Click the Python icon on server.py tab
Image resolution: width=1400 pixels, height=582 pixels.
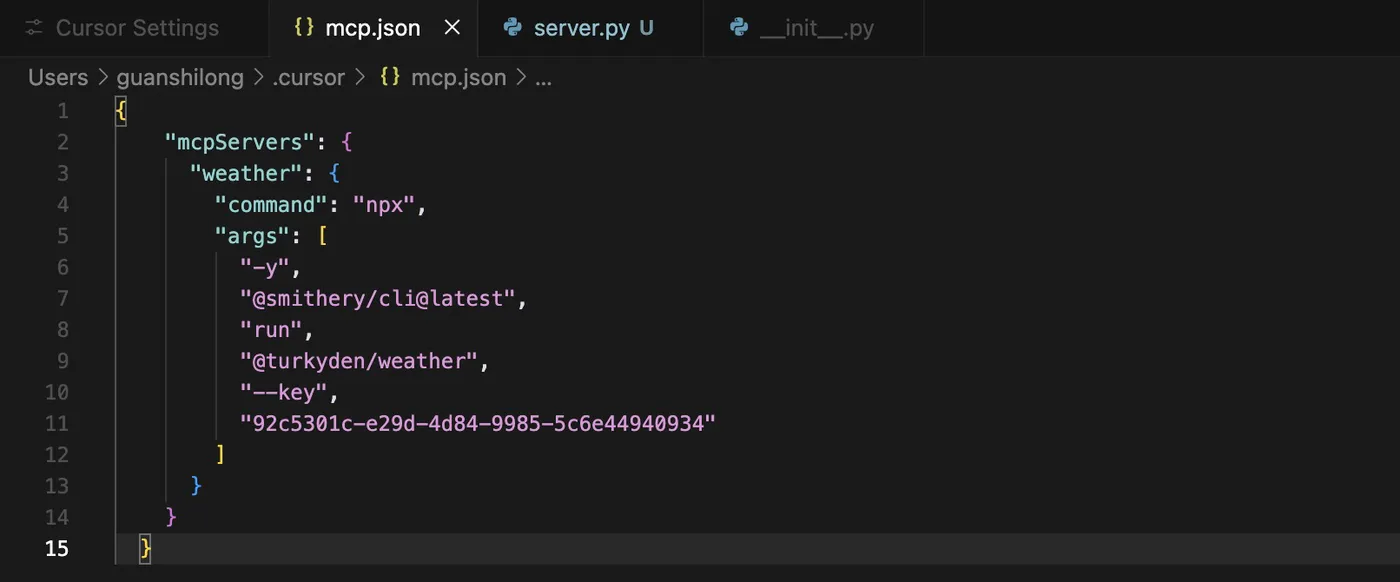click(513, 28)
